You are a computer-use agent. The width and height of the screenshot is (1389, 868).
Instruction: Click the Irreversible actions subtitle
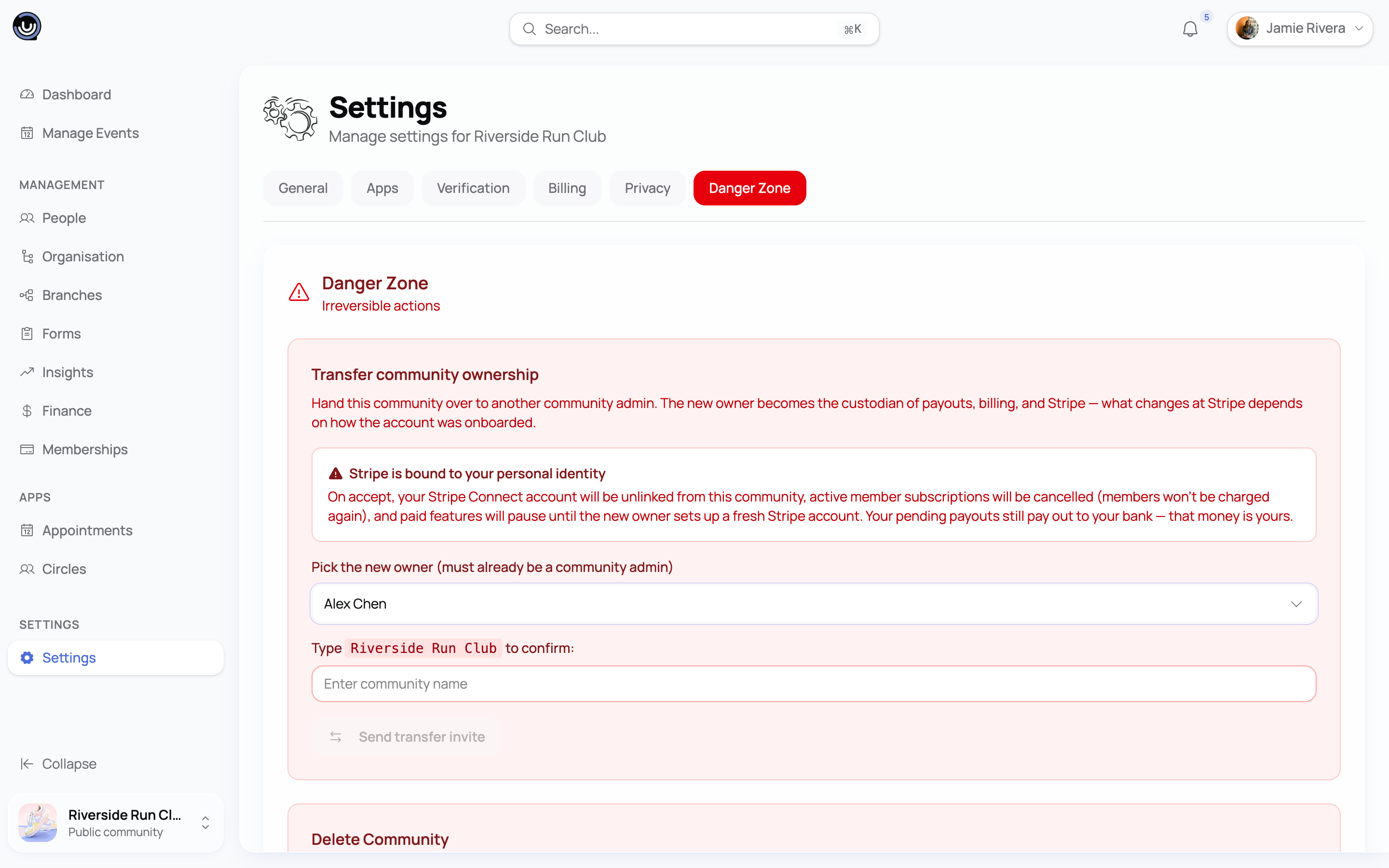tap(381, 305)
